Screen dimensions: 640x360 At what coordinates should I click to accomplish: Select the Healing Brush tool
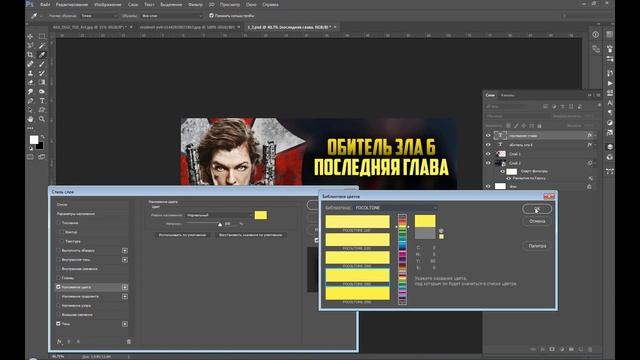tap(30, 64)
